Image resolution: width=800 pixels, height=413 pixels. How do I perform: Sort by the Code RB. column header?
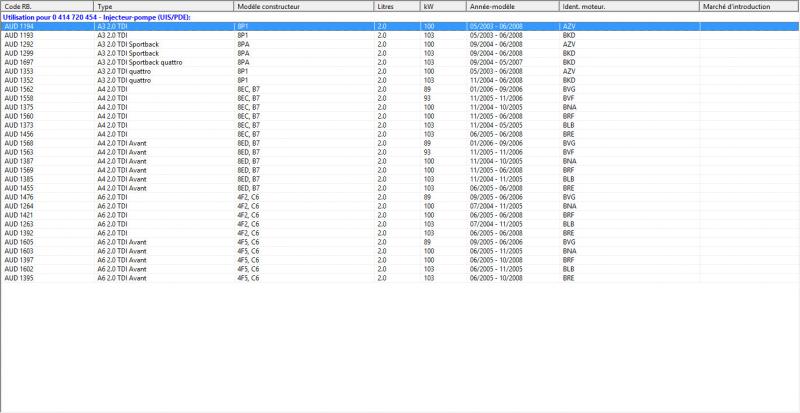coord(47,7)
